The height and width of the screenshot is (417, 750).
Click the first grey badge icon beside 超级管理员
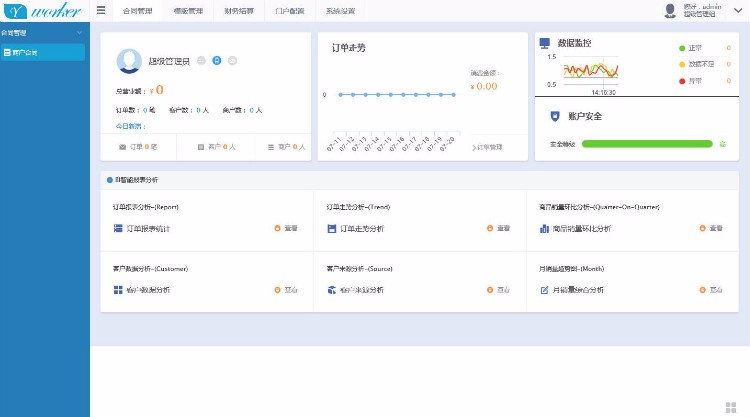click(x=201, y=61)
